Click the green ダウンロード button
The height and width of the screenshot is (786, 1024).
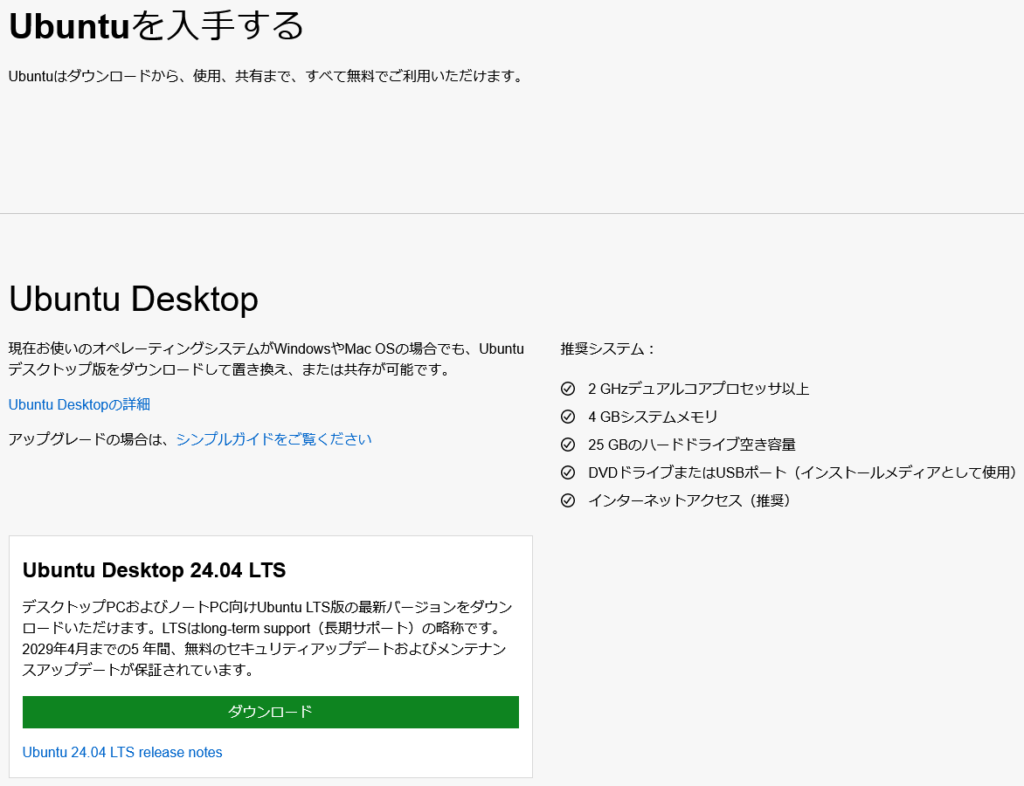[x=270, y=712]
